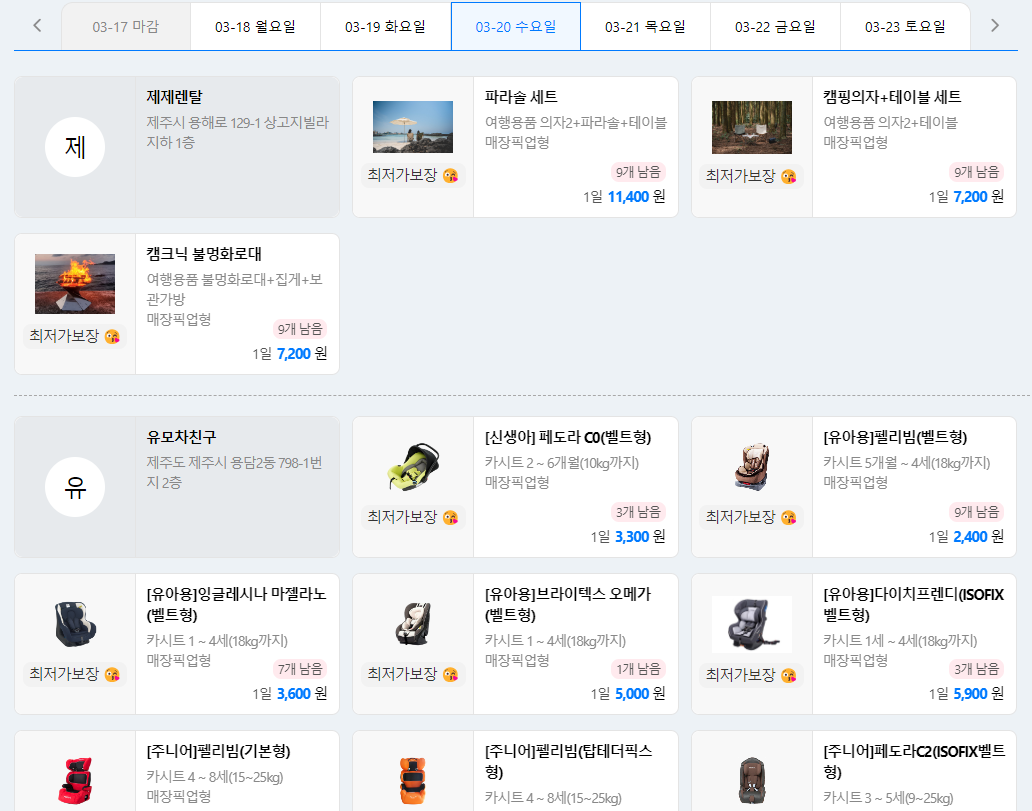Select the 03-23 토요일 tab
Screen dimensions: 1032x811
(906, 27)
